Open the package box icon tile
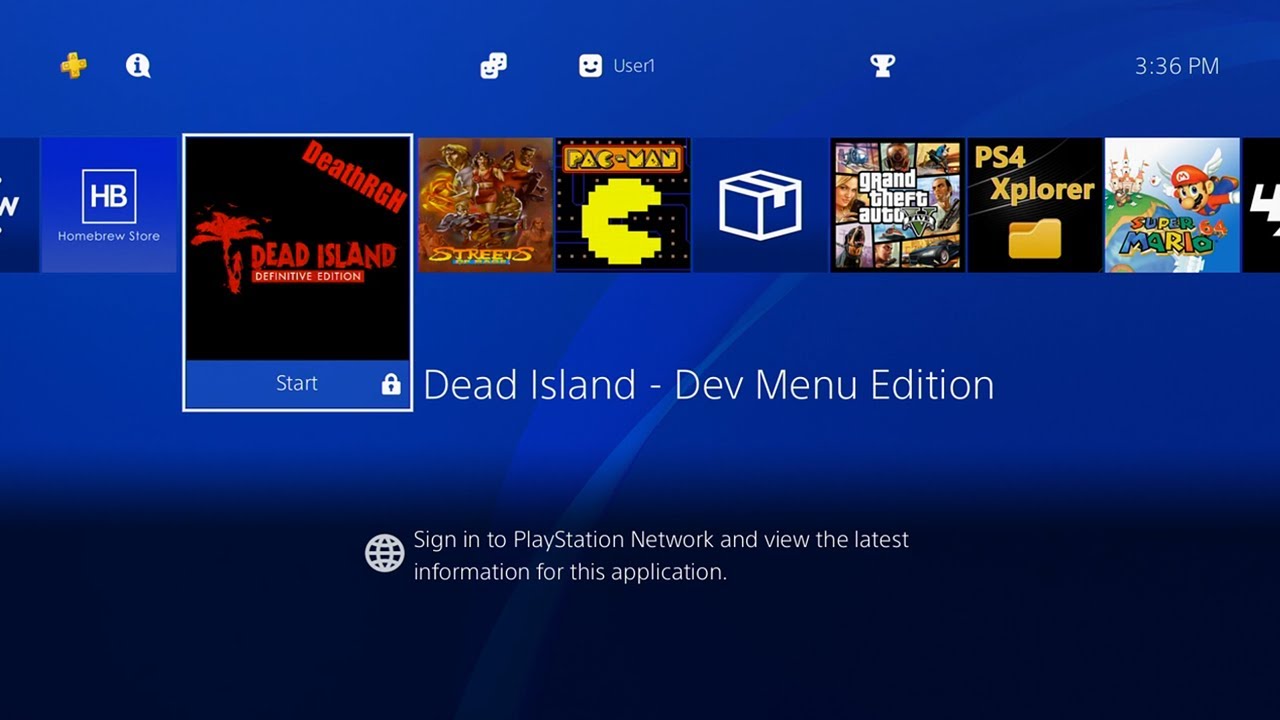Viewport: 1280px width, 720px height. 760,205
